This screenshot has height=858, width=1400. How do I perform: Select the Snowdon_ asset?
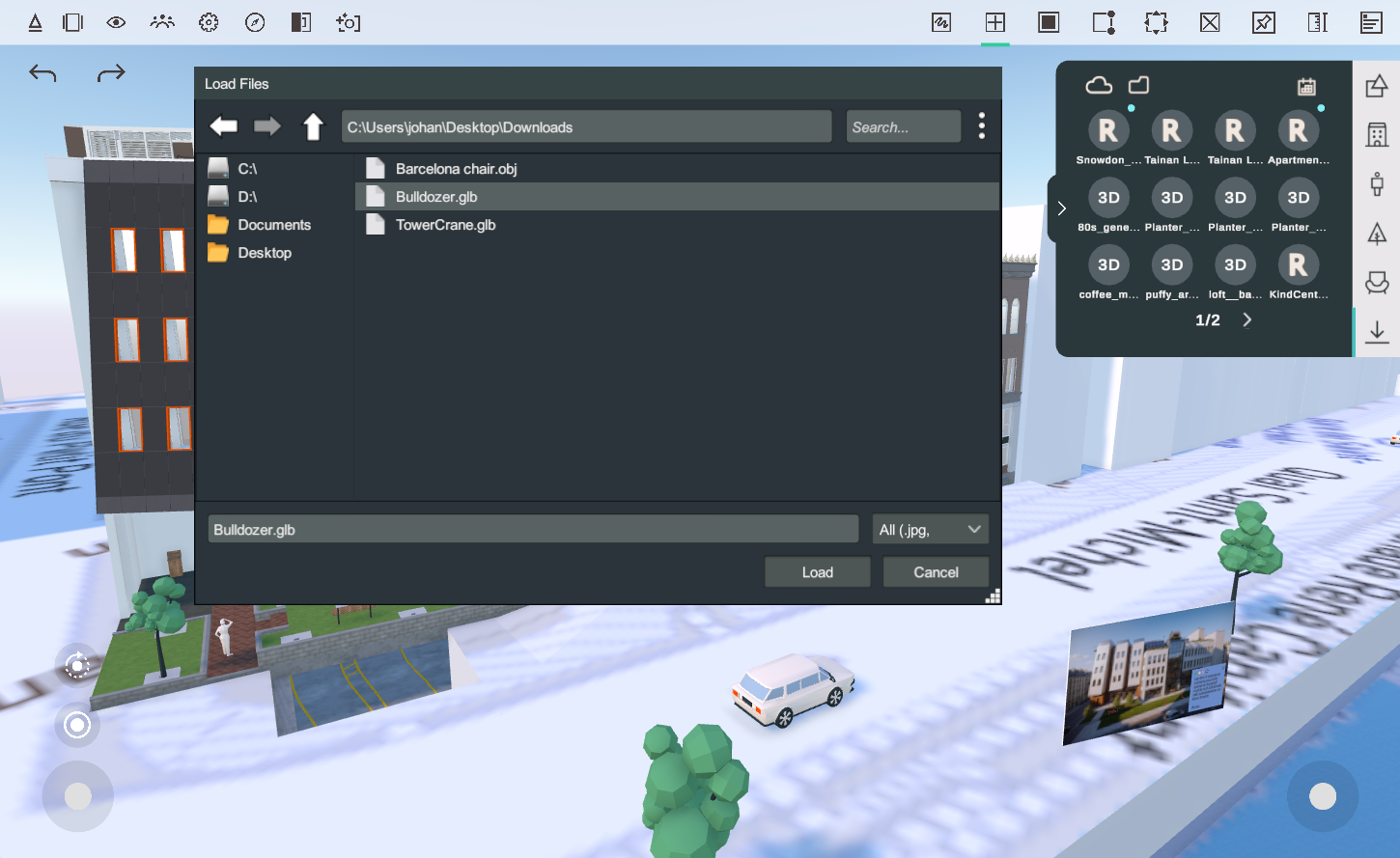[x=1108, y=138]
